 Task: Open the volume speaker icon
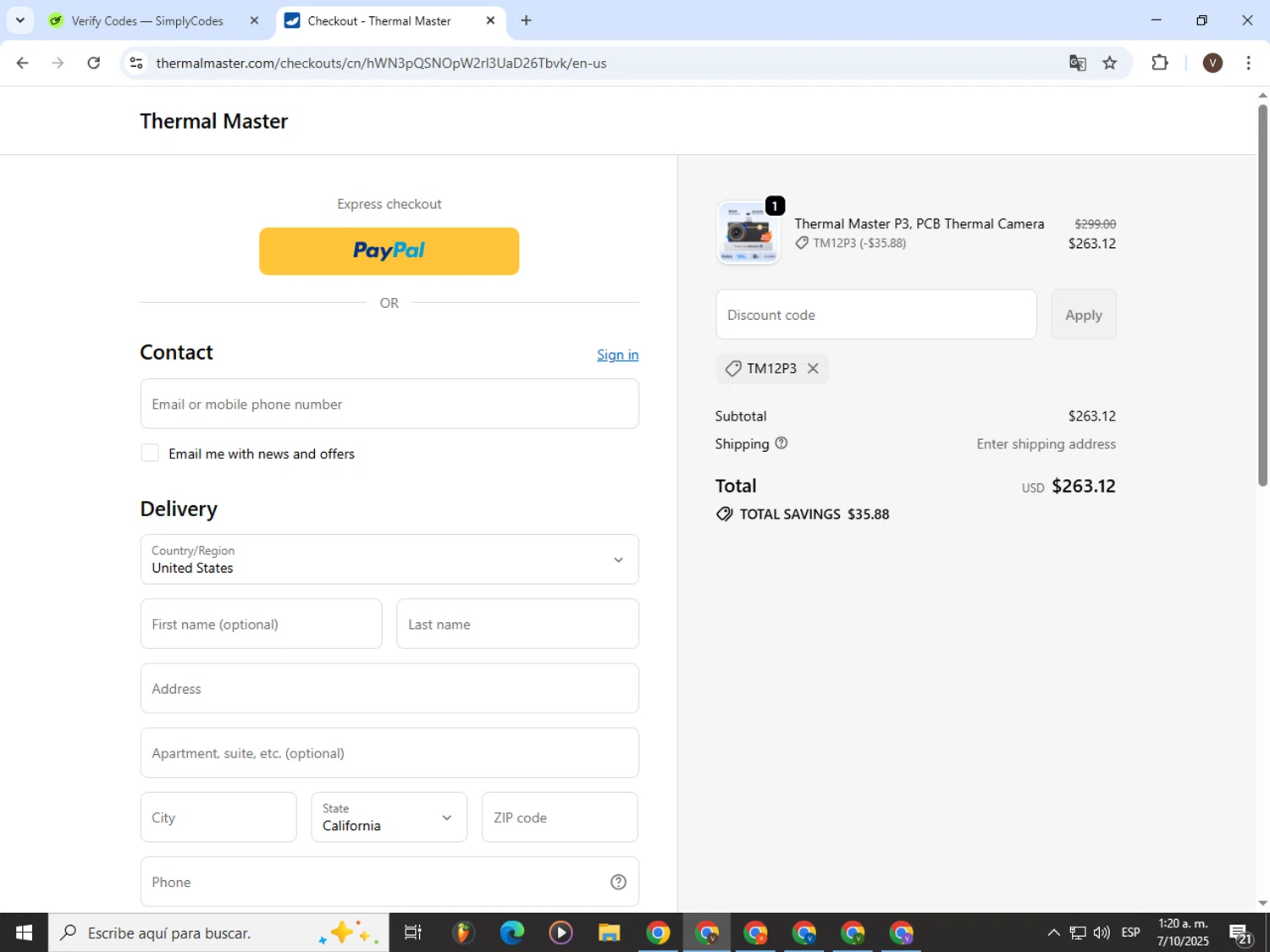[1102, 933]
